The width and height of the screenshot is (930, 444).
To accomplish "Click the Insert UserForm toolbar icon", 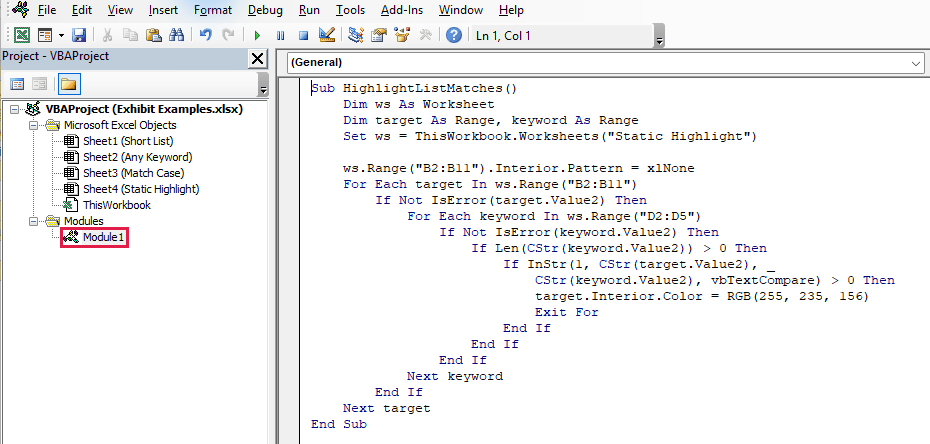I will (45, 36).
